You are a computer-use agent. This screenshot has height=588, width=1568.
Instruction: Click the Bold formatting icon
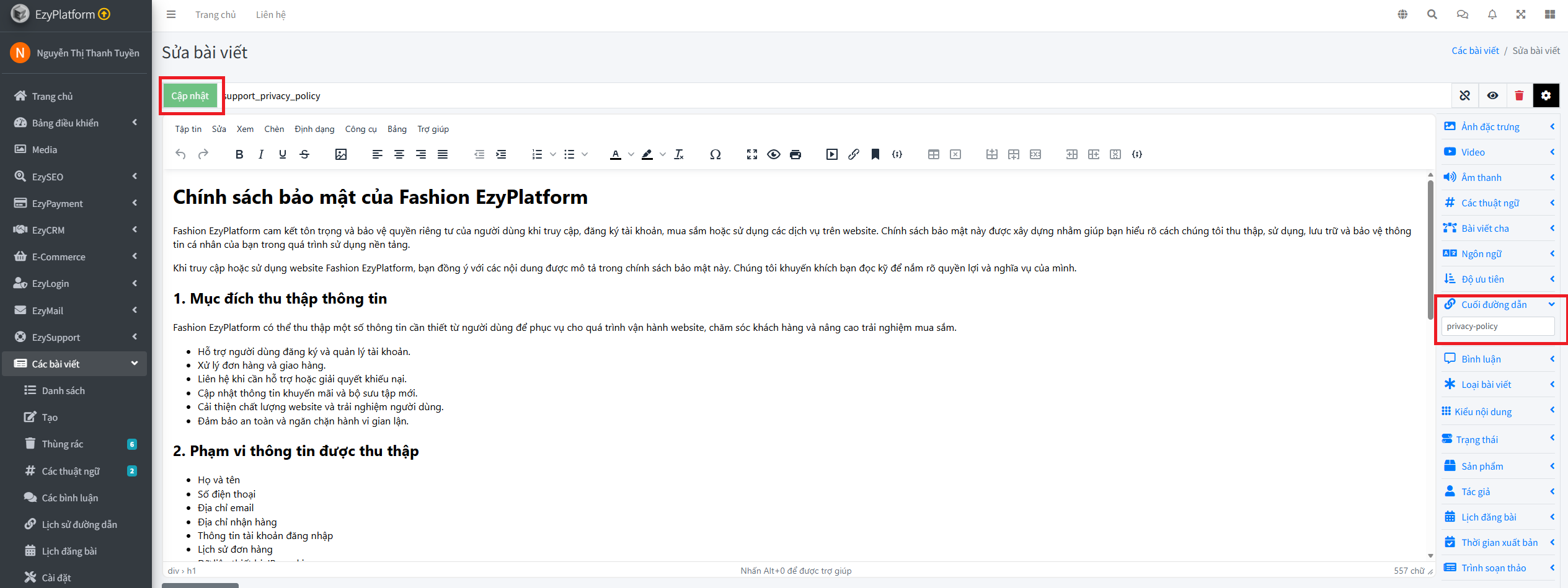point(239,154)
